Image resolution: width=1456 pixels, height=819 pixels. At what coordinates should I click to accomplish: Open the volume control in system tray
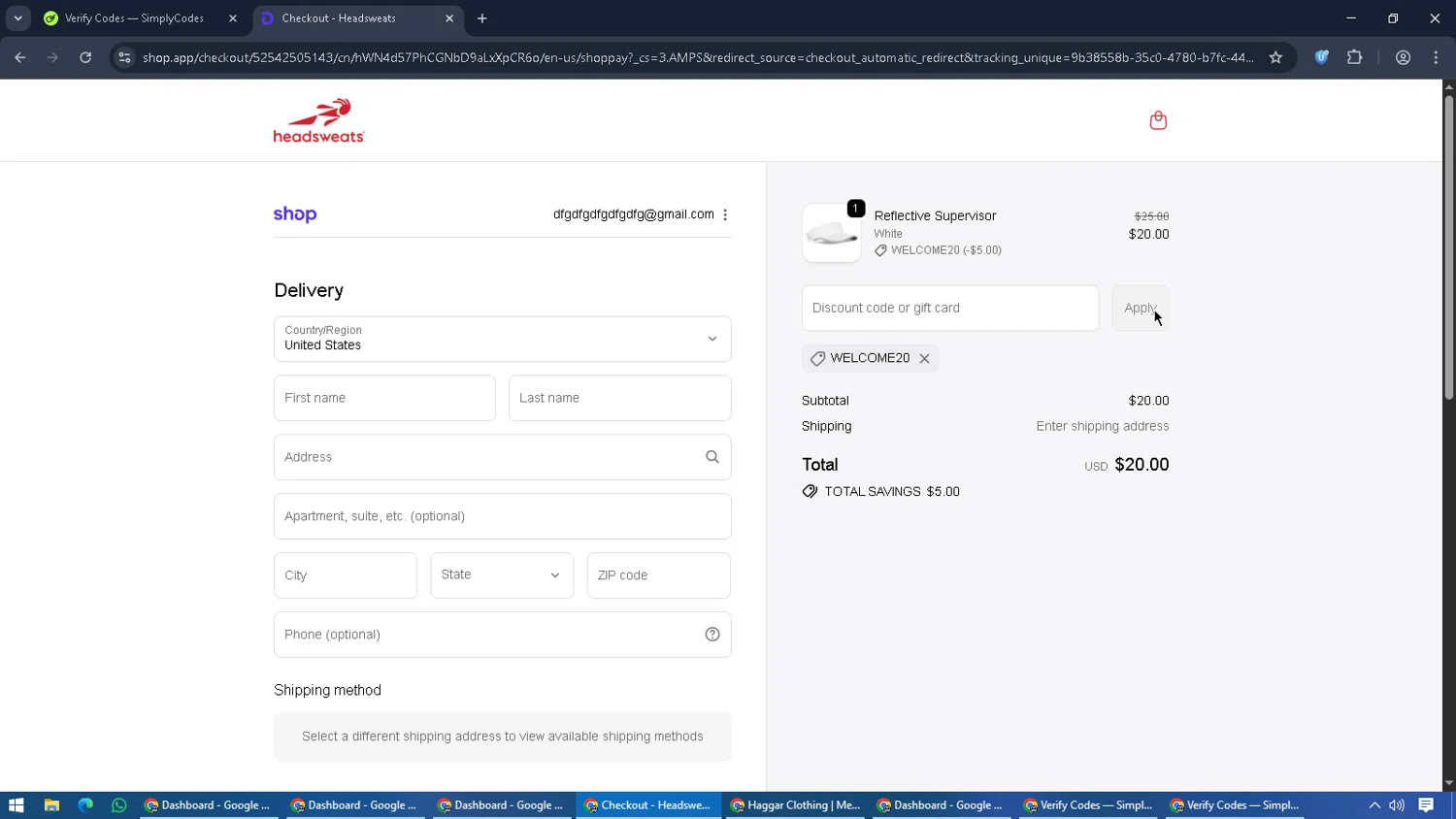pos(1397,805)
